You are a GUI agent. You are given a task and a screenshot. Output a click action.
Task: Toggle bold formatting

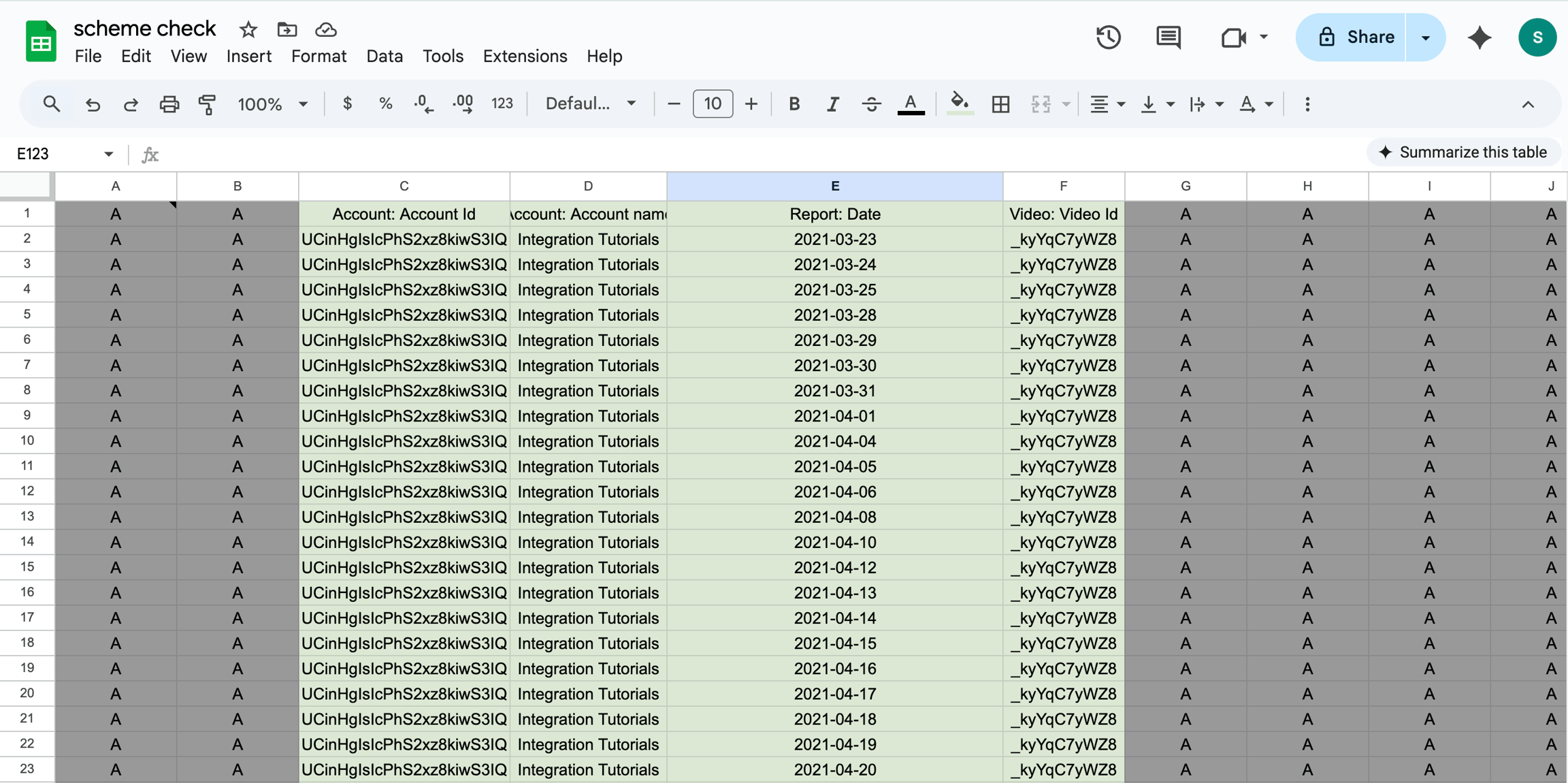click(x=794, y=104)
